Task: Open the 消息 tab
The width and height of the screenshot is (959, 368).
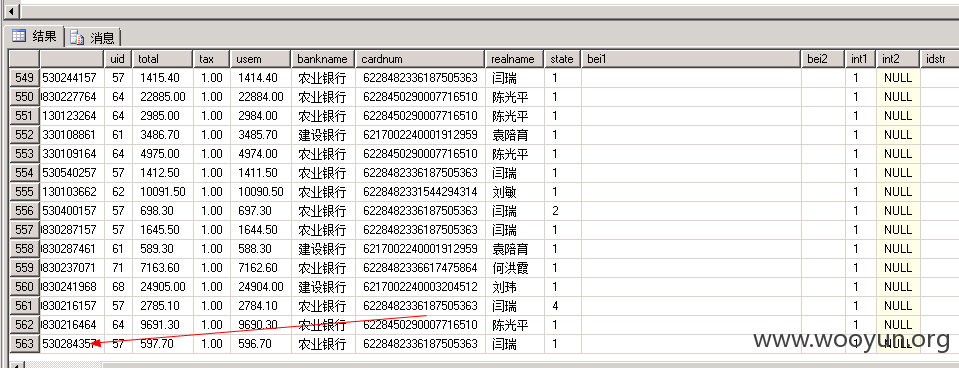Action: [93, 38]
